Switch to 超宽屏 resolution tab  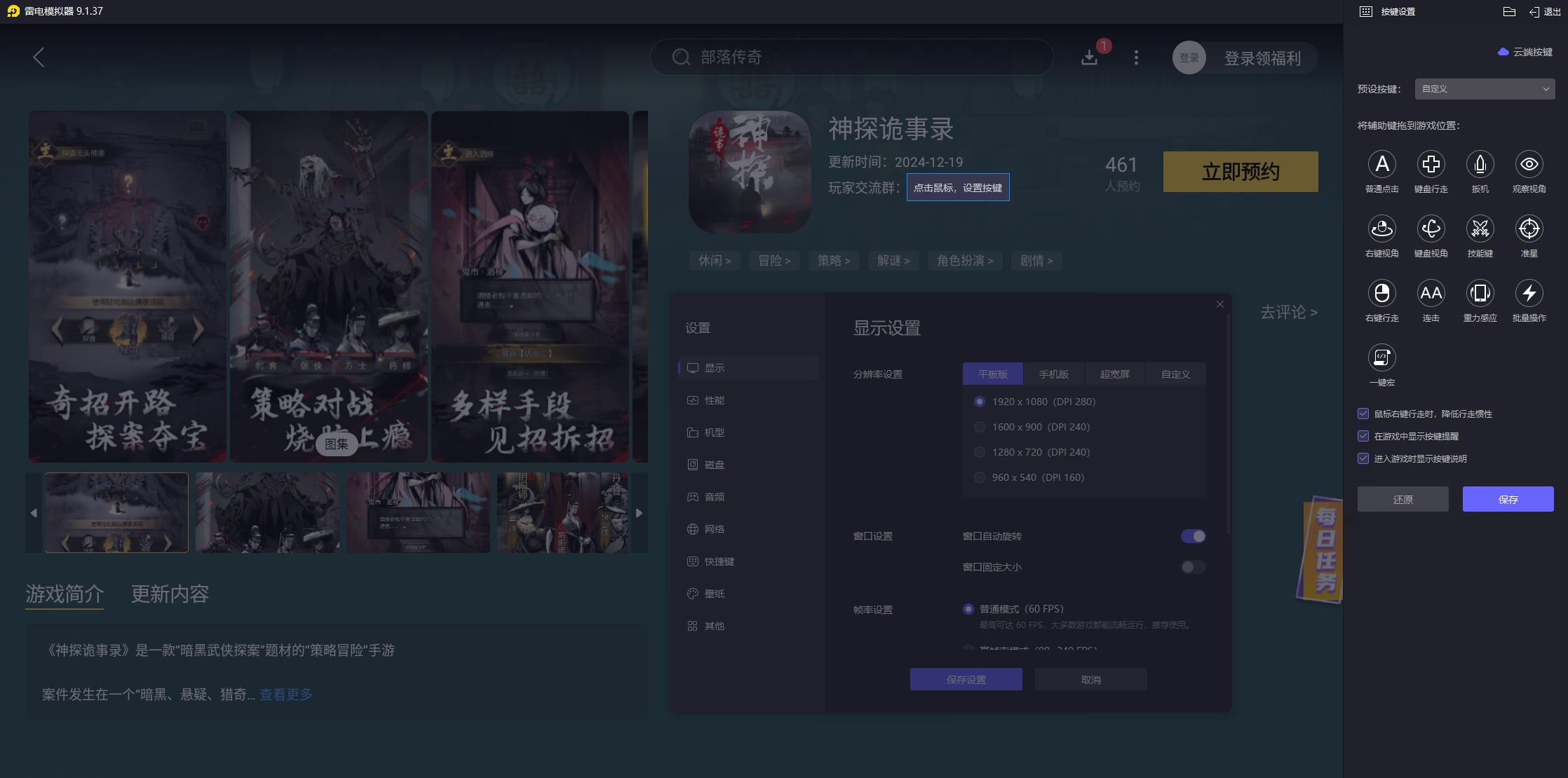pos(1115,374)
